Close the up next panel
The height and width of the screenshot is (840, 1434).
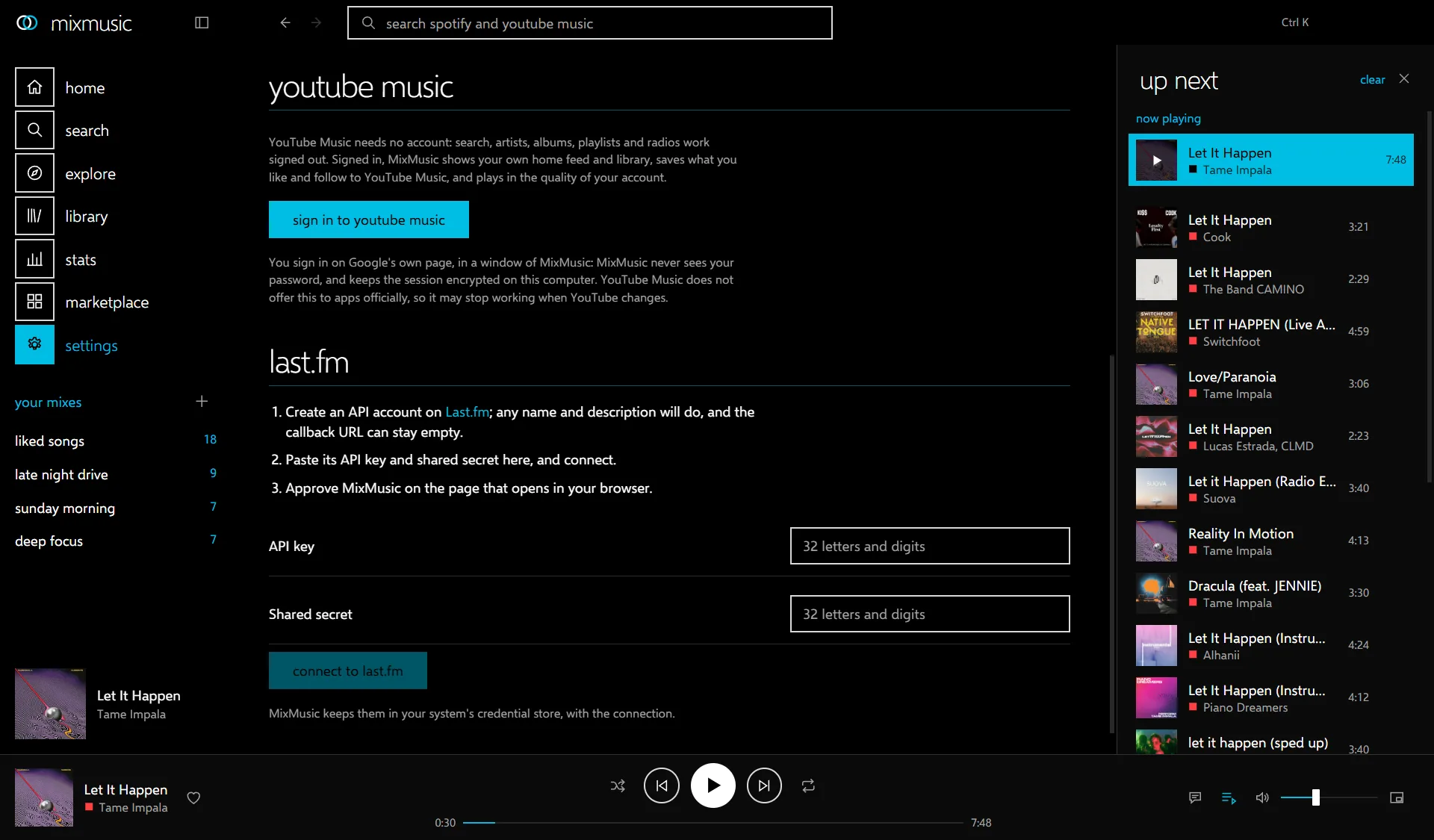(x=1404, y=78)
